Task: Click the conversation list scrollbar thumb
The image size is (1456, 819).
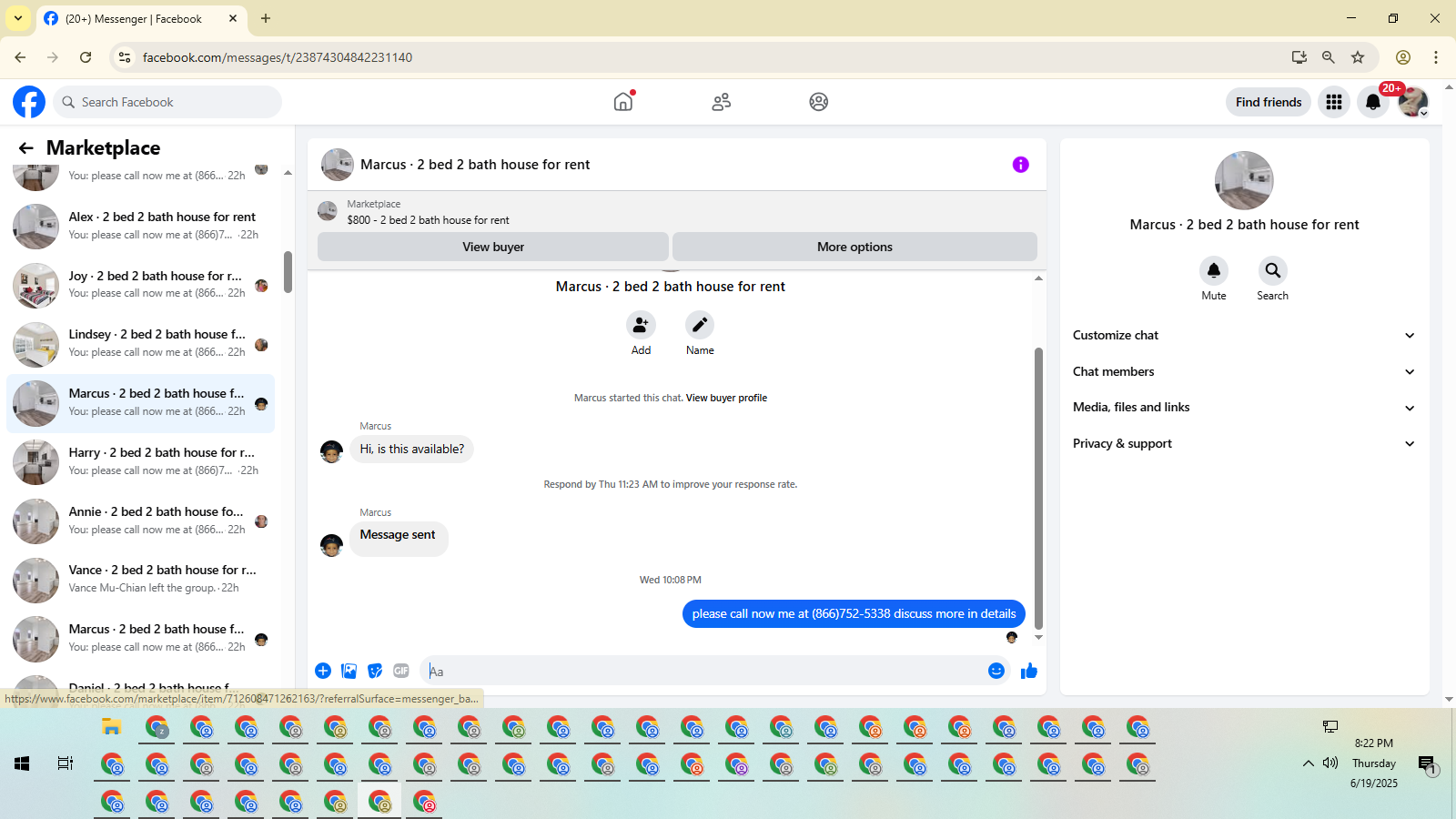Action: coord(288,272)
